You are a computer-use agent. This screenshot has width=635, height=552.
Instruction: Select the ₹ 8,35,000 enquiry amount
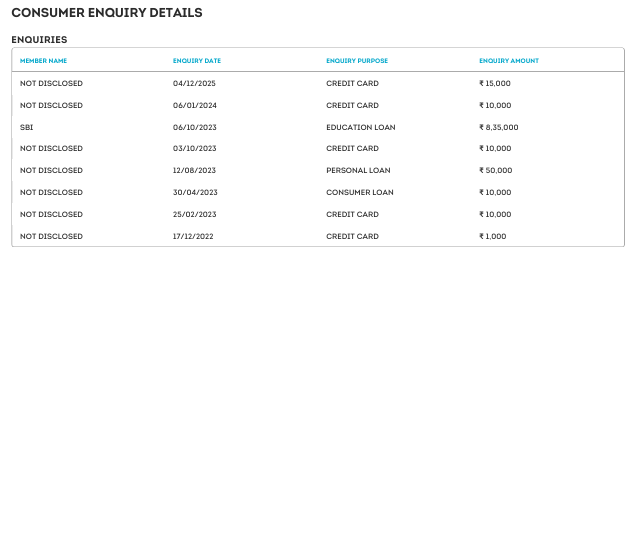[499, 127]
